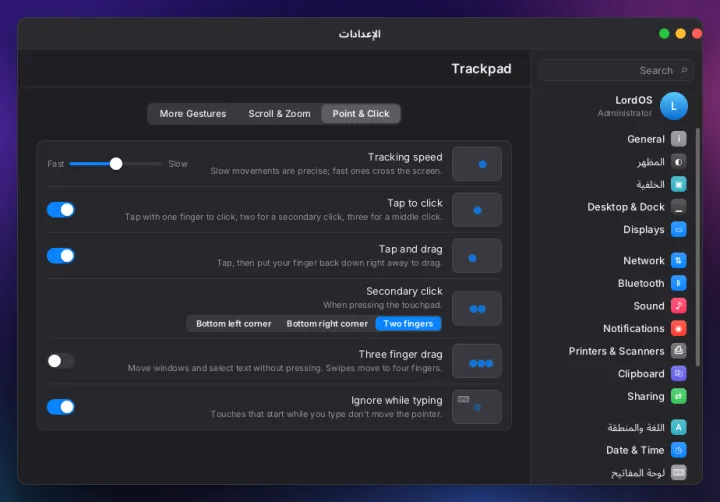Click the green window button
This screenshot has width=720, height=502.
click(664, 34)
